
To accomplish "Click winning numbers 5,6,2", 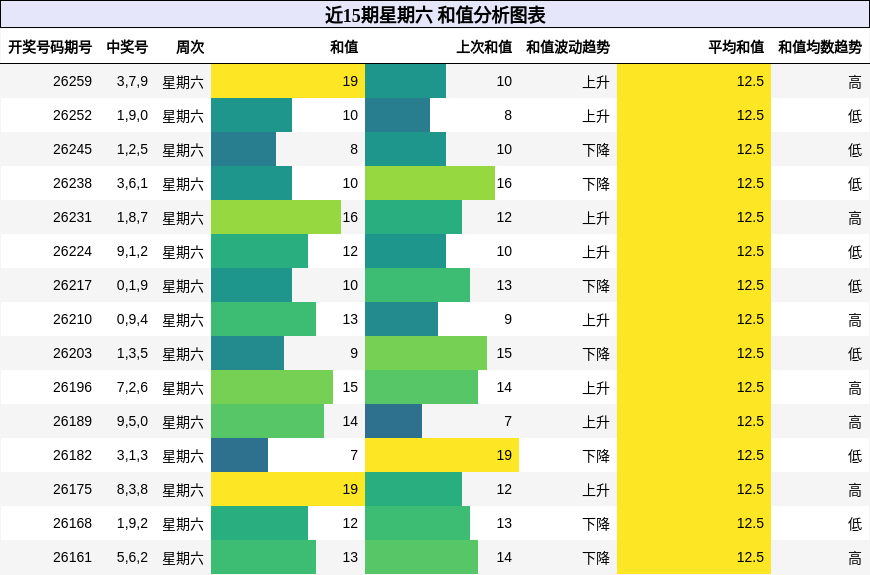I will [x=132, y=557].
